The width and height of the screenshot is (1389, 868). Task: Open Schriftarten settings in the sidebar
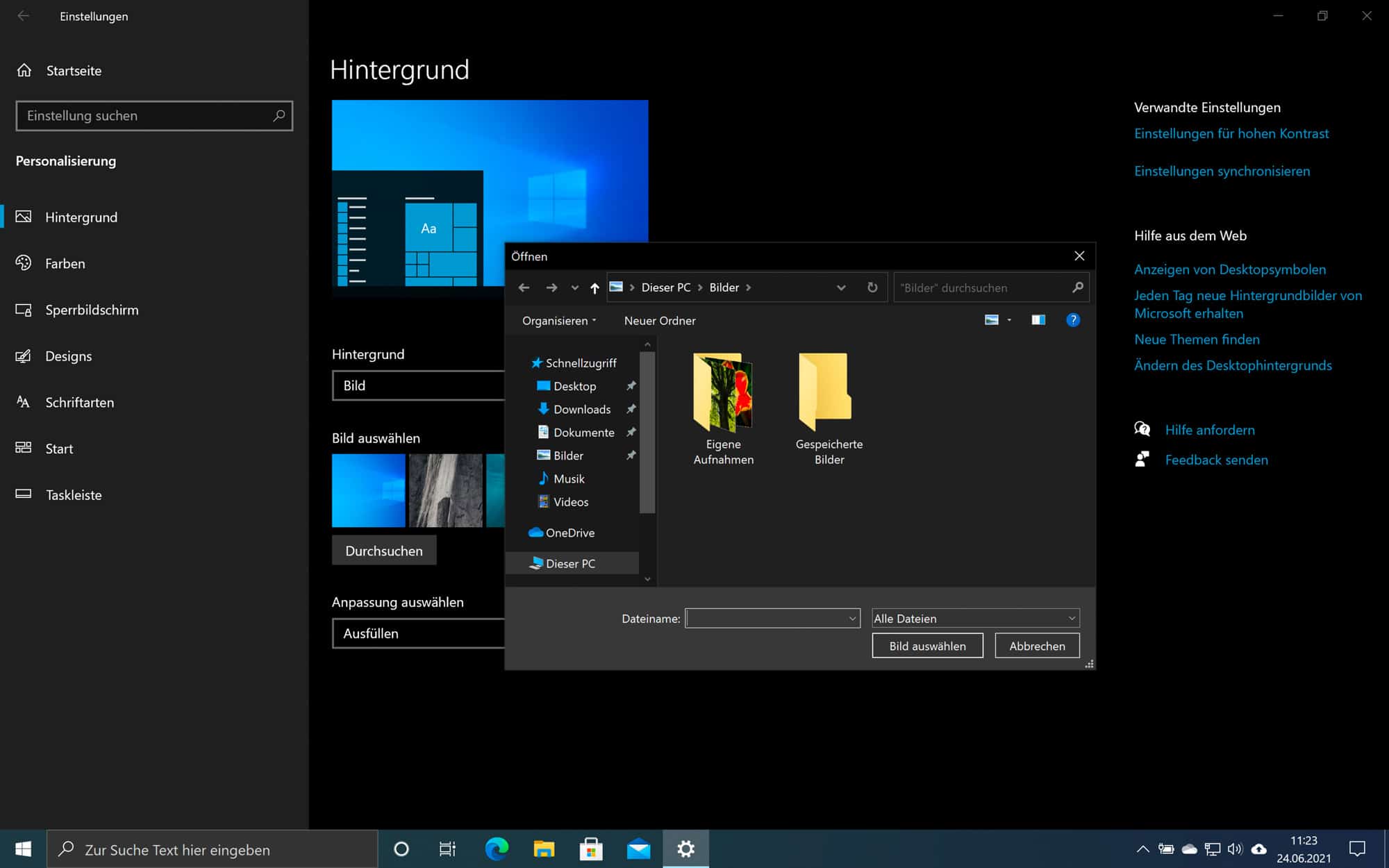coord(80,402)
